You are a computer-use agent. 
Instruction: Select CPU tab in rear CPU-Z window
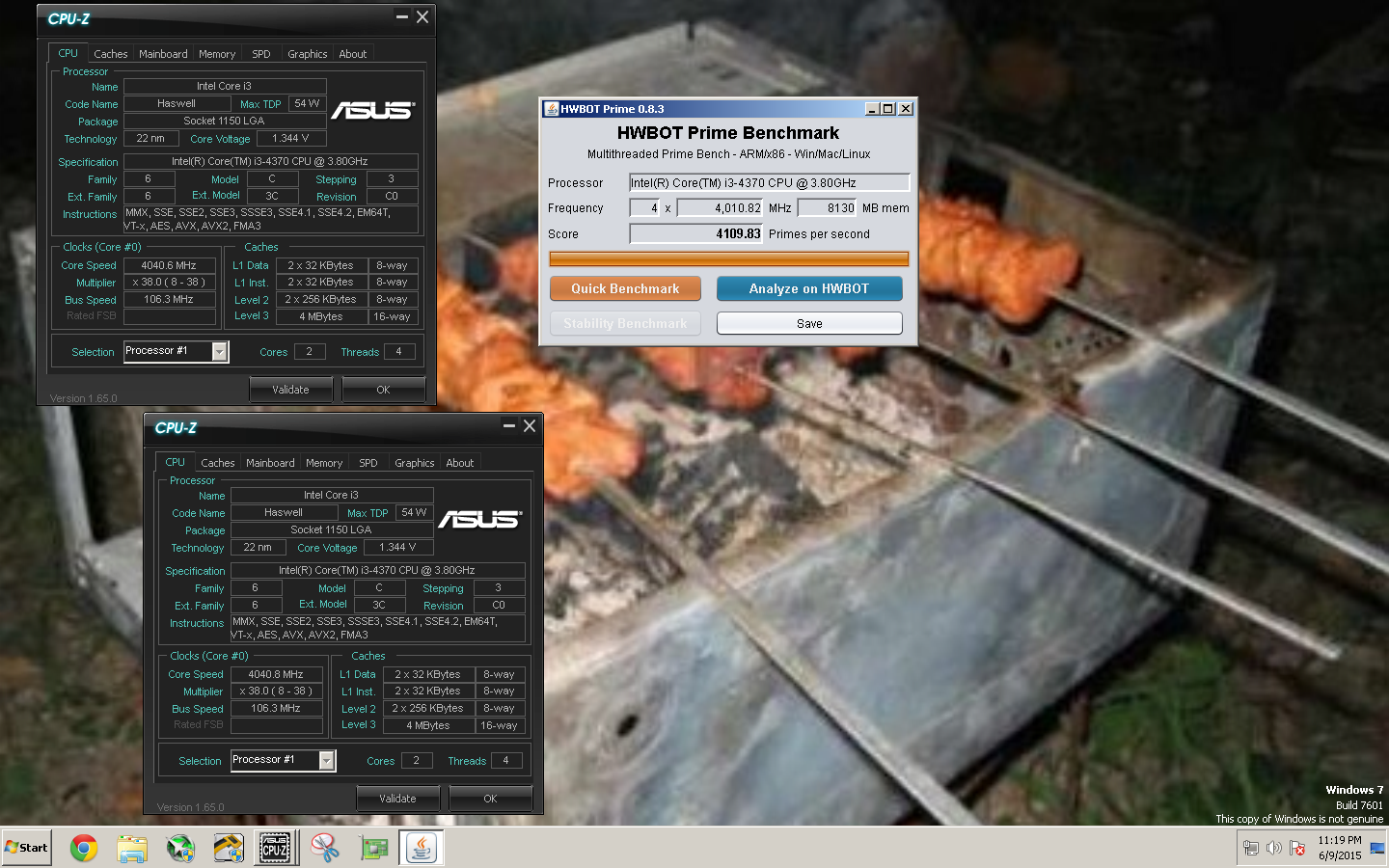click(x=68, y=53)
